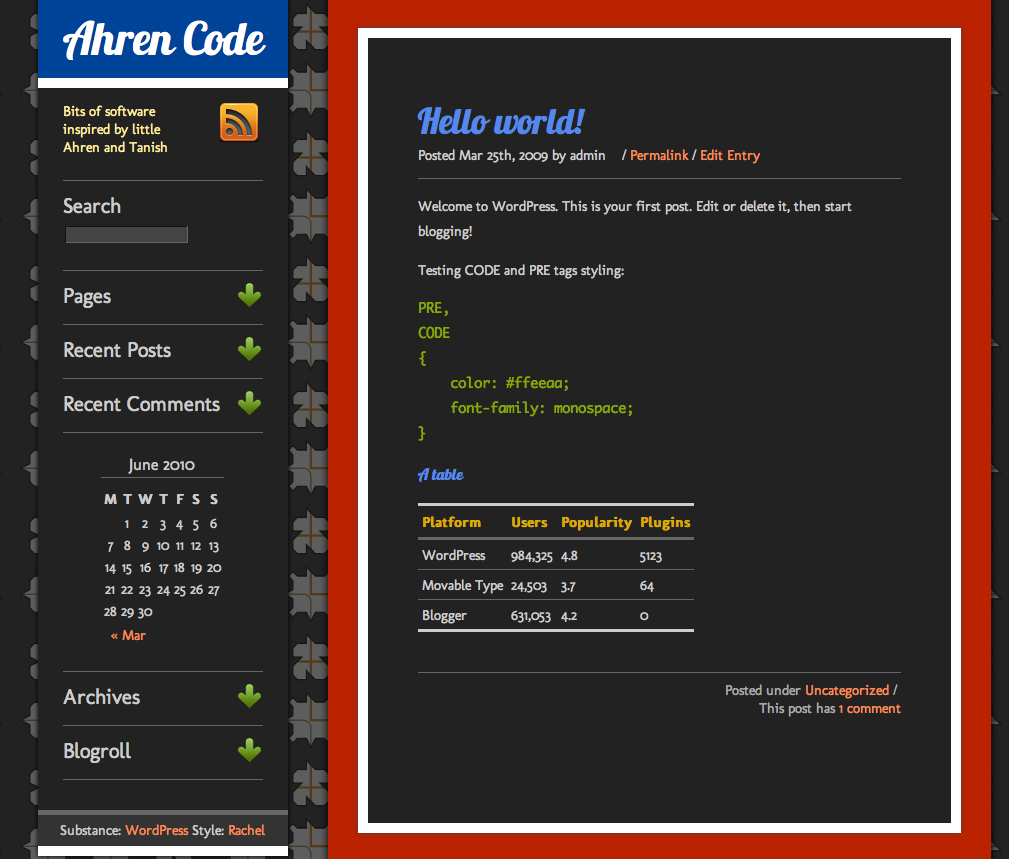
Task: Open the Uncategorized category
Action: pos(847,690)
